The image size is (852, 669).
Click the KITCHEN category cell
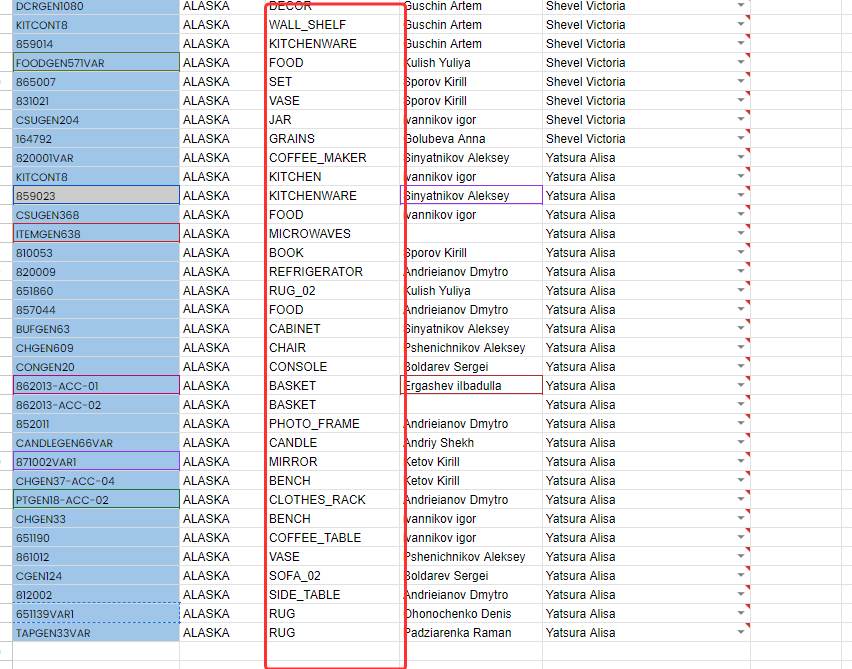coord(332,177)
